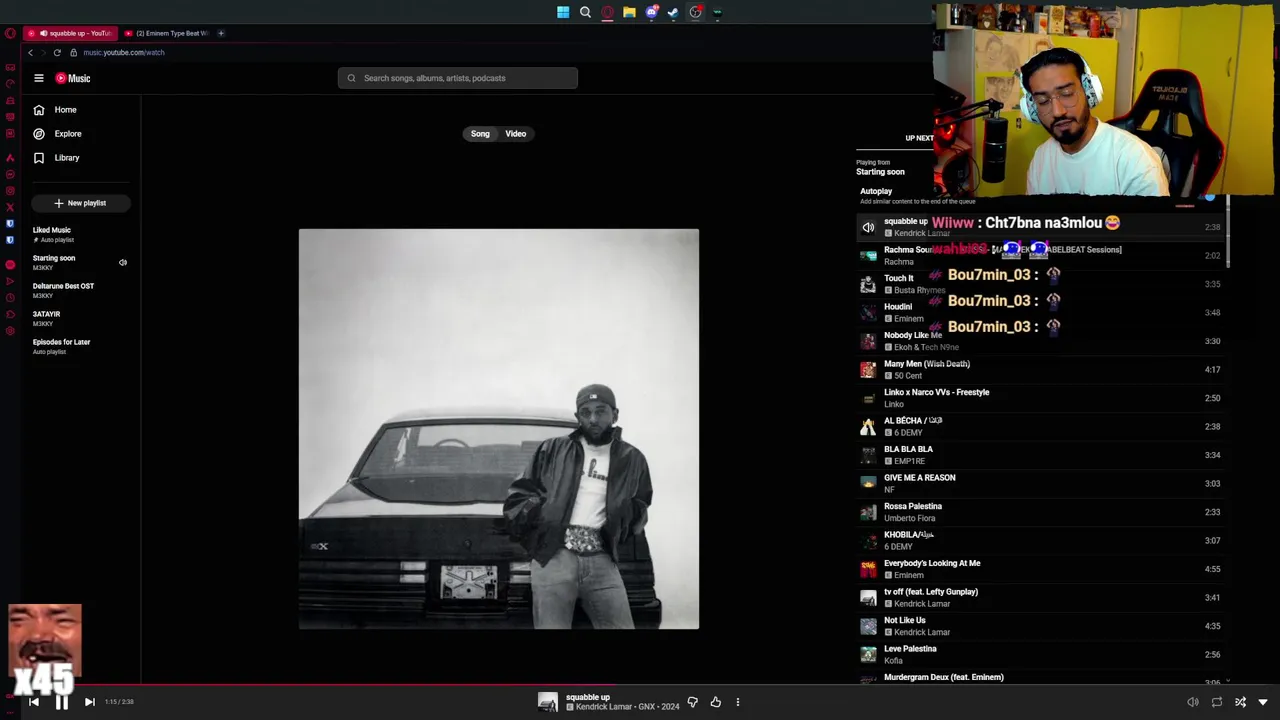Viewport: 1280px width, 720px height.
Task: Play Not Like Us from queue
Action: coord(1042,626)
